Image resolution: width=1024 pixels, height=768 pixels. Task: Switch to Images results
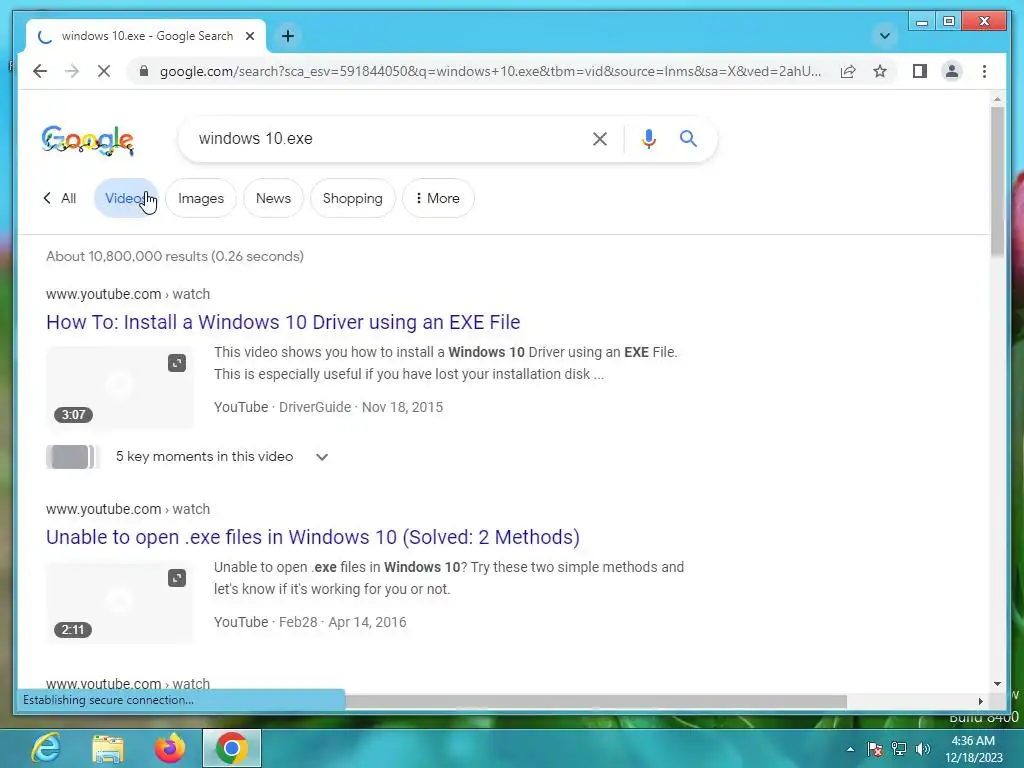point(200,198)
